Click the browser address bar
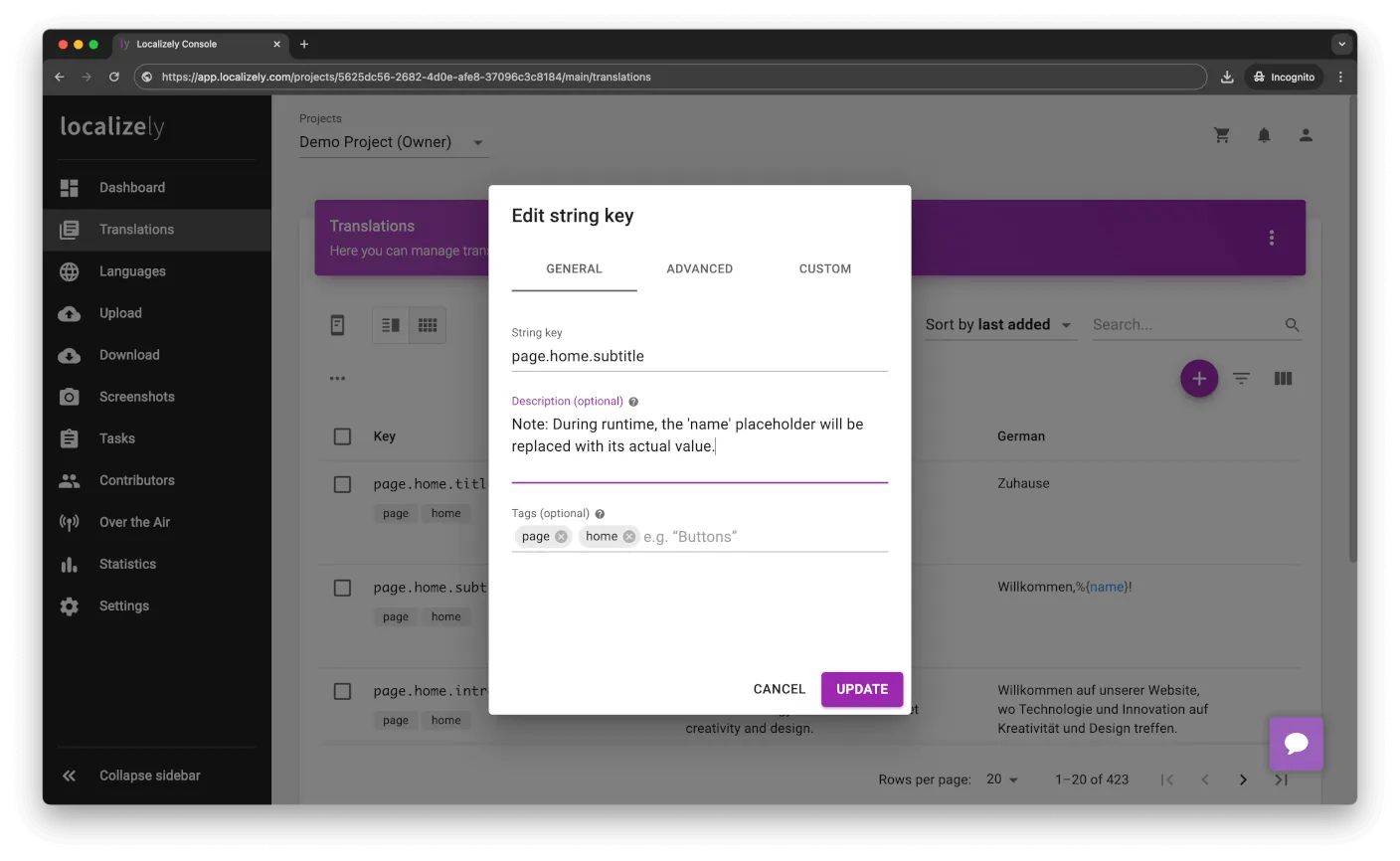This screenshot has width=1400, height=861. click(669, 77)
